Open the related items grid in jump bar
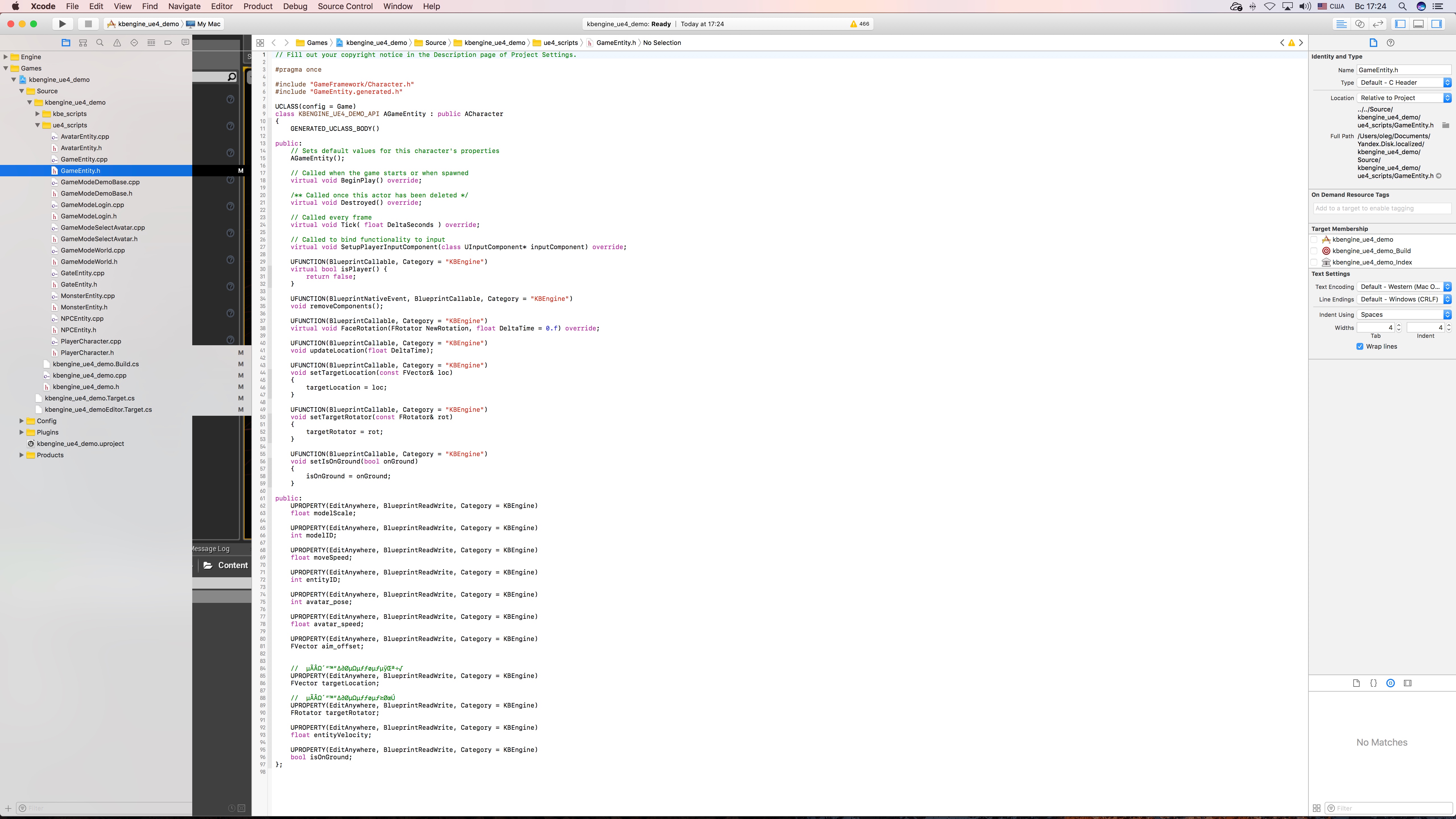1456x819 pixels. pyautogui.click(x=260, y=43)
